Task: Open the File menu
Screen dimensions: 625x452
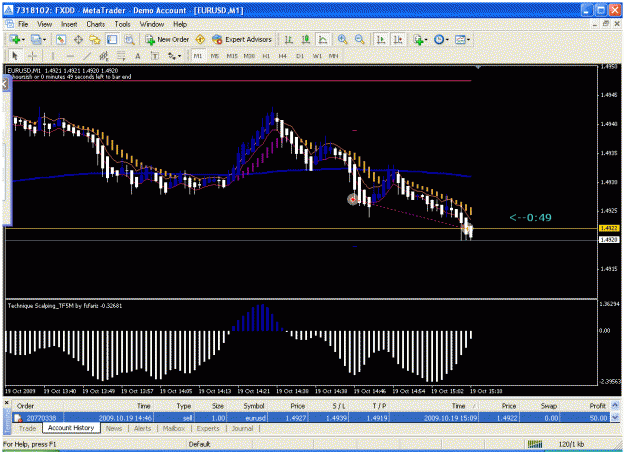Action: click(x=23, y=24)
